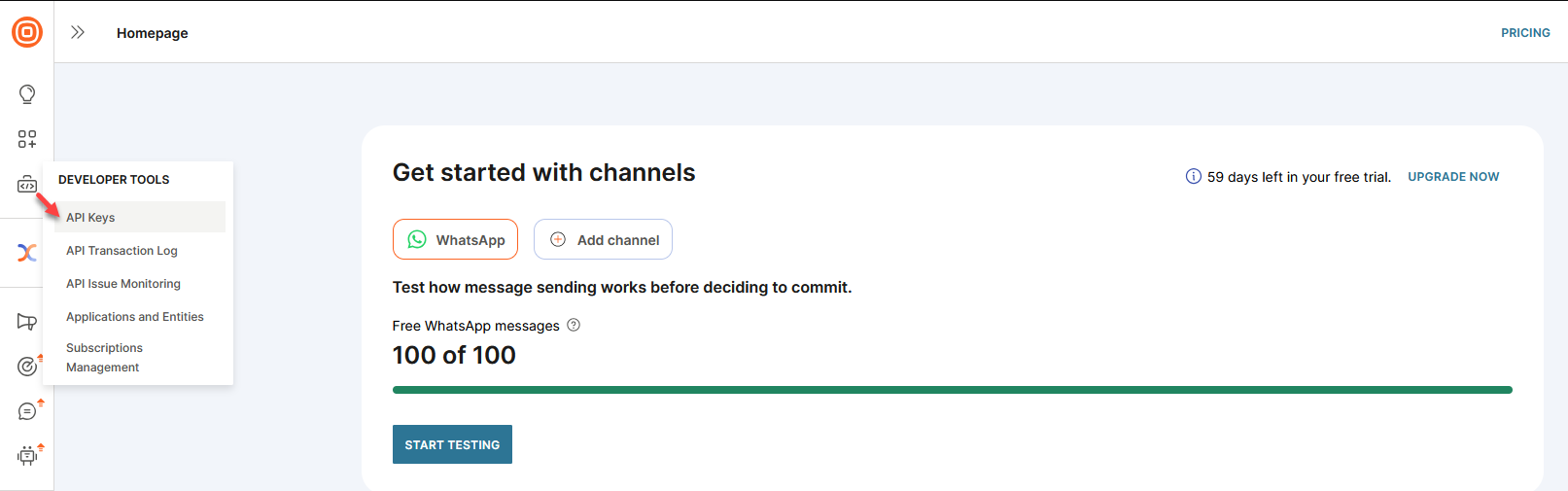This screenshot has height=491, width=1568.
Task: Open the lightbulb icon in sidebar
Action: click(27, 94)
